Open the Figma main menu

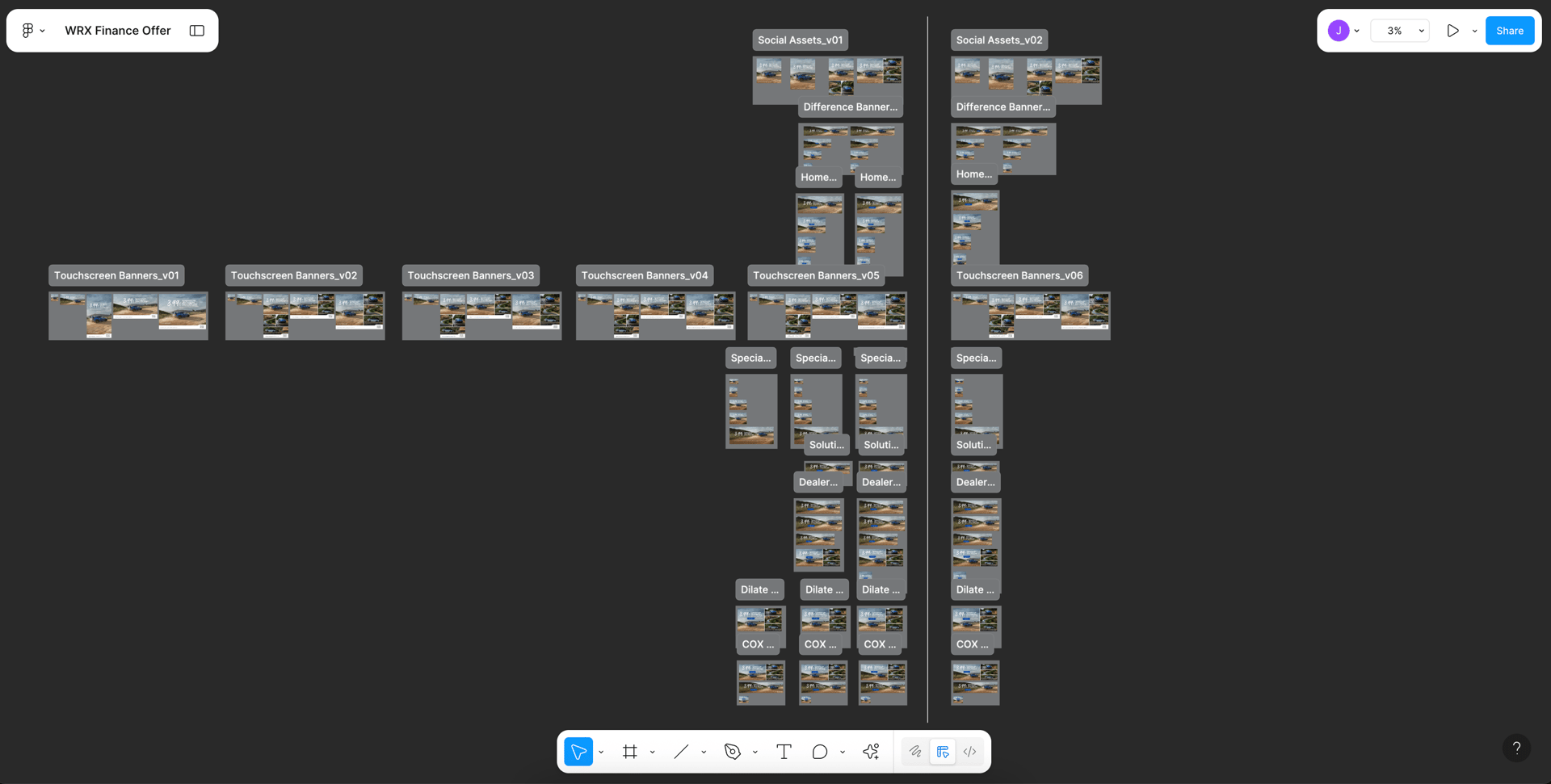[x=32, y=31]
